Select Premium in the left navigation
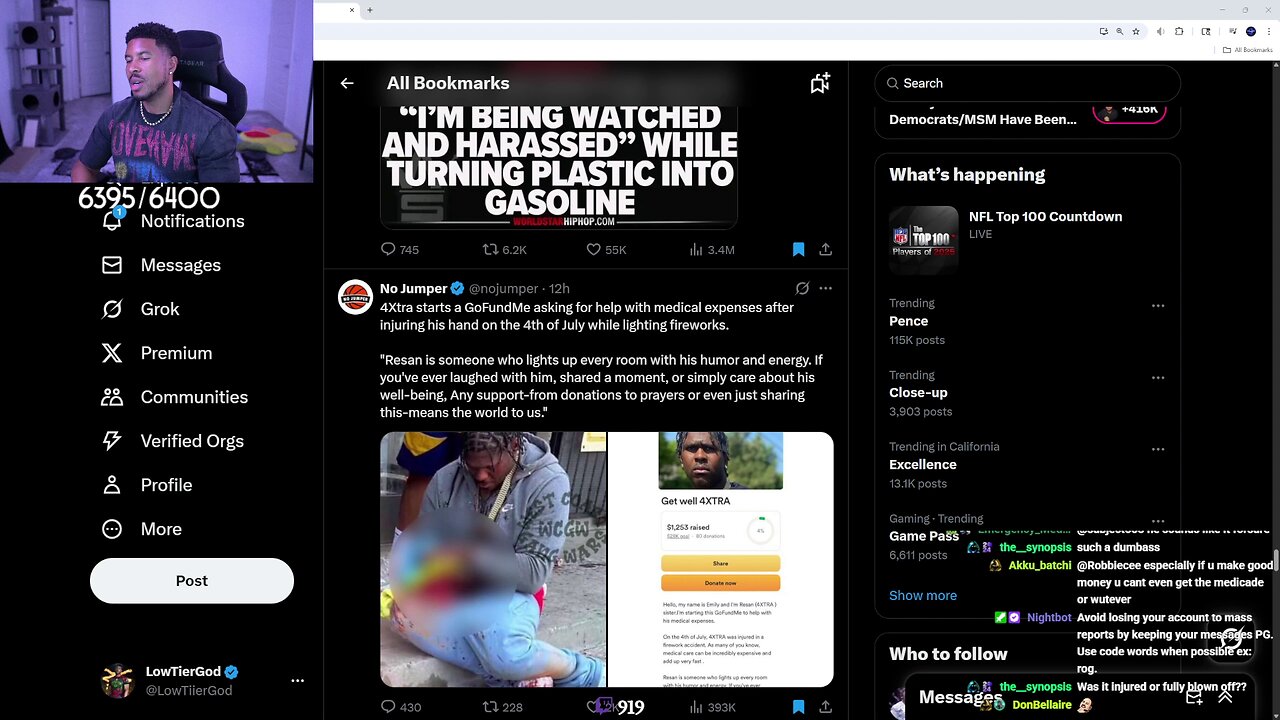Viewport: 1280px width, 720px height. pos(156,353)
